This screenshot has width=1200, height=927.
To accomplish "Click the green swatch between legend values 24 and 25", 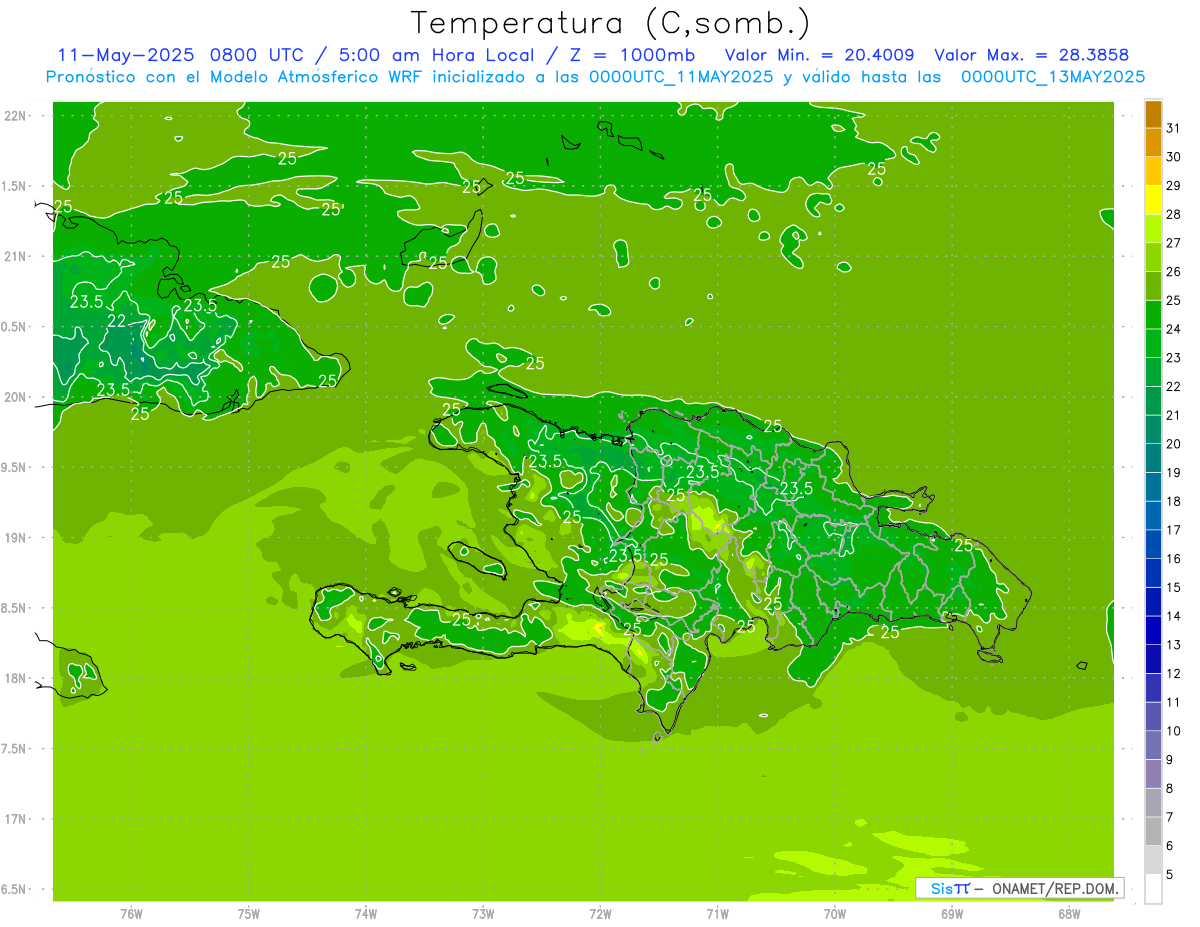I will 1153,315.
